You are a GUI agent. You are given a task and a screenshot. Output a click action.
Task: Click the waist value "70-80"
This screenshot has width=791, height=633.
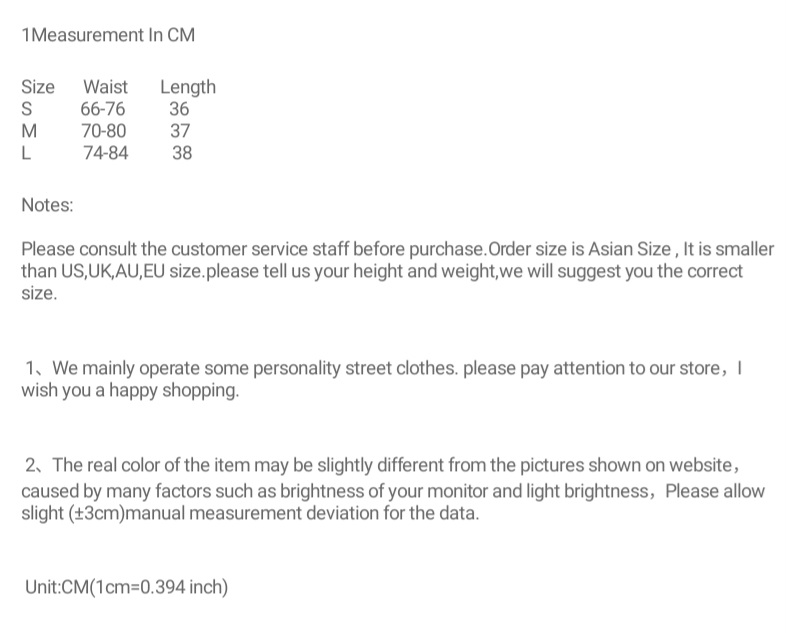tap(104, 131)
